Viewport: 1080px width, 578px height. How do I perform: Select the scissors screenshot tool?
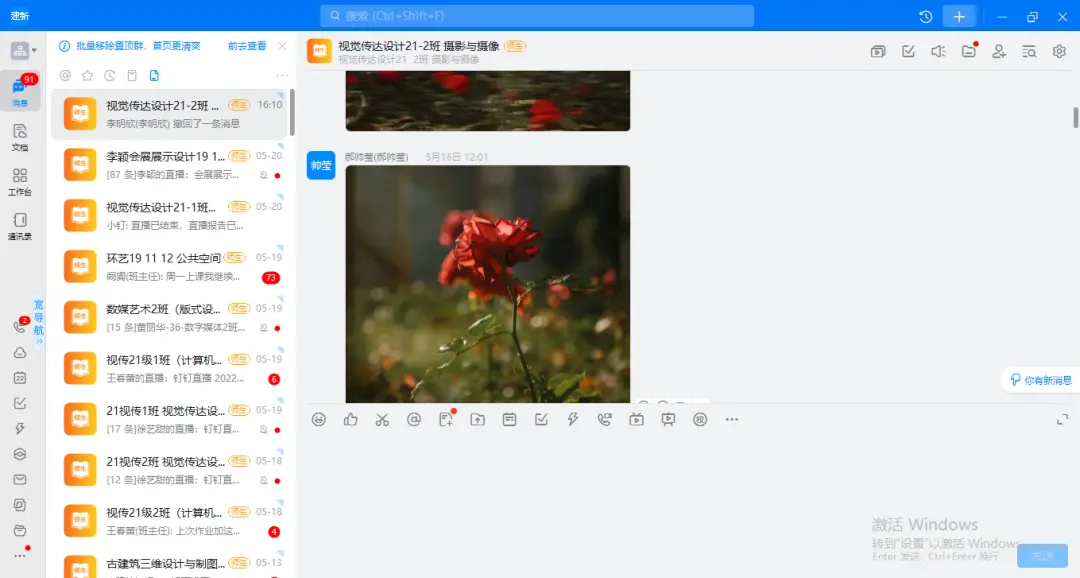tap(382, 420)
